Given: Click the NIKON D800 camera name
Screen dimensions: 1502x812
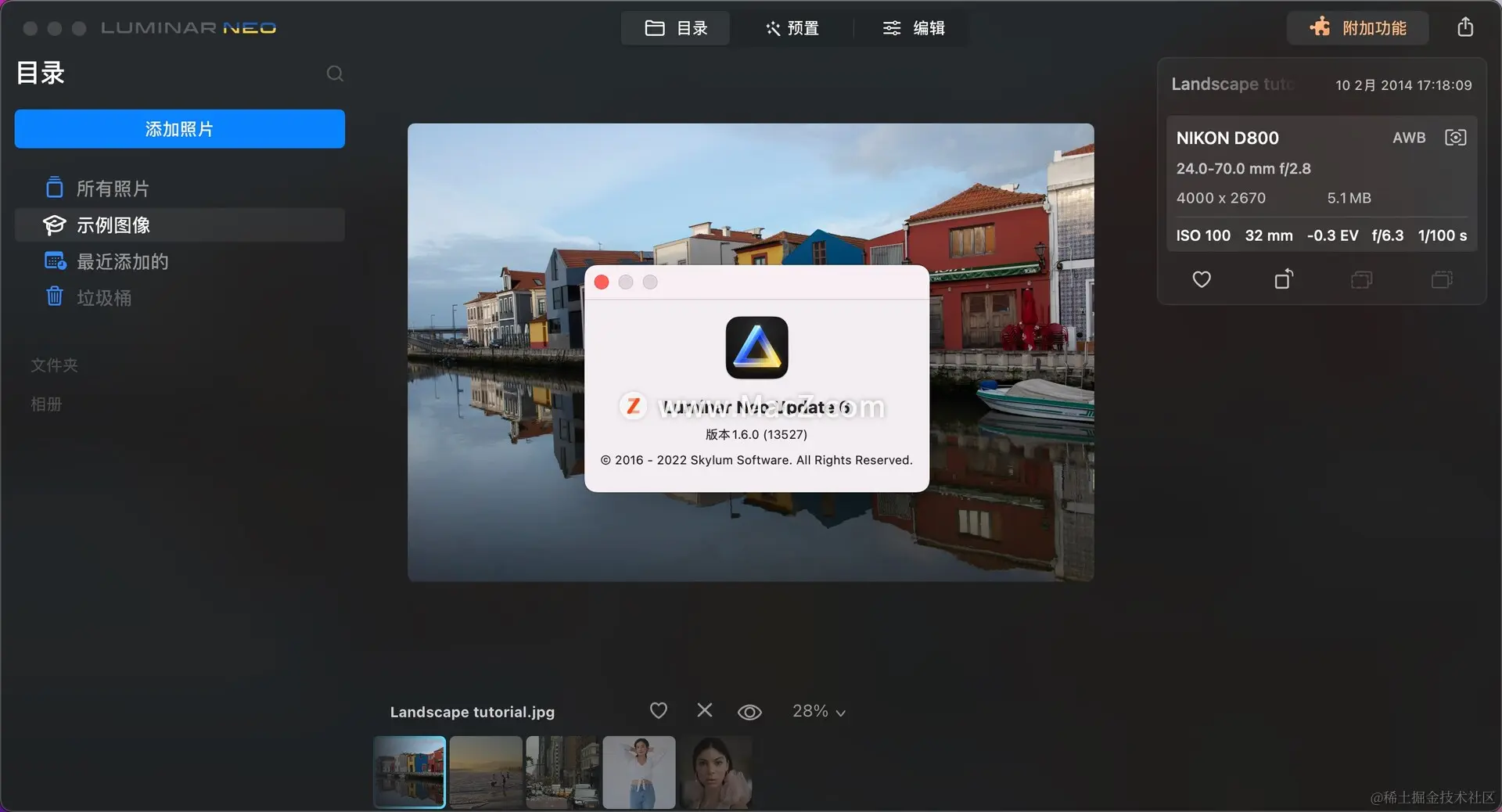Looking at the screenshot, I should (x=1227, y=138).
